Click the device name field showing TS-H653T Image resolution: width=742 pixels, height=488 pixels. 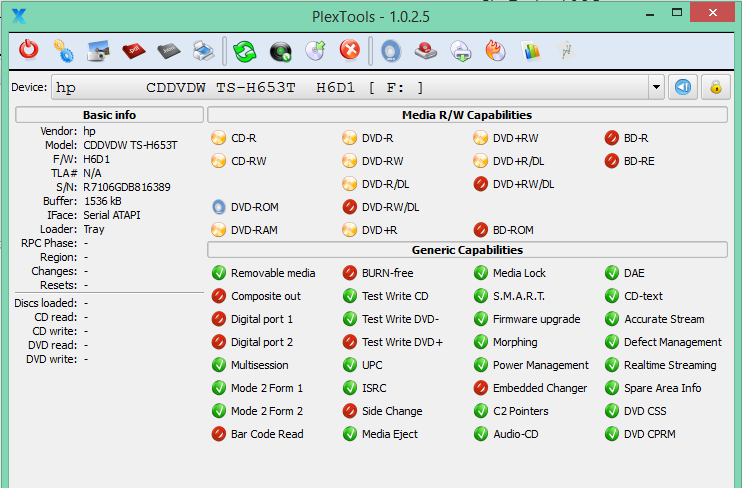(x=350, y=87)
